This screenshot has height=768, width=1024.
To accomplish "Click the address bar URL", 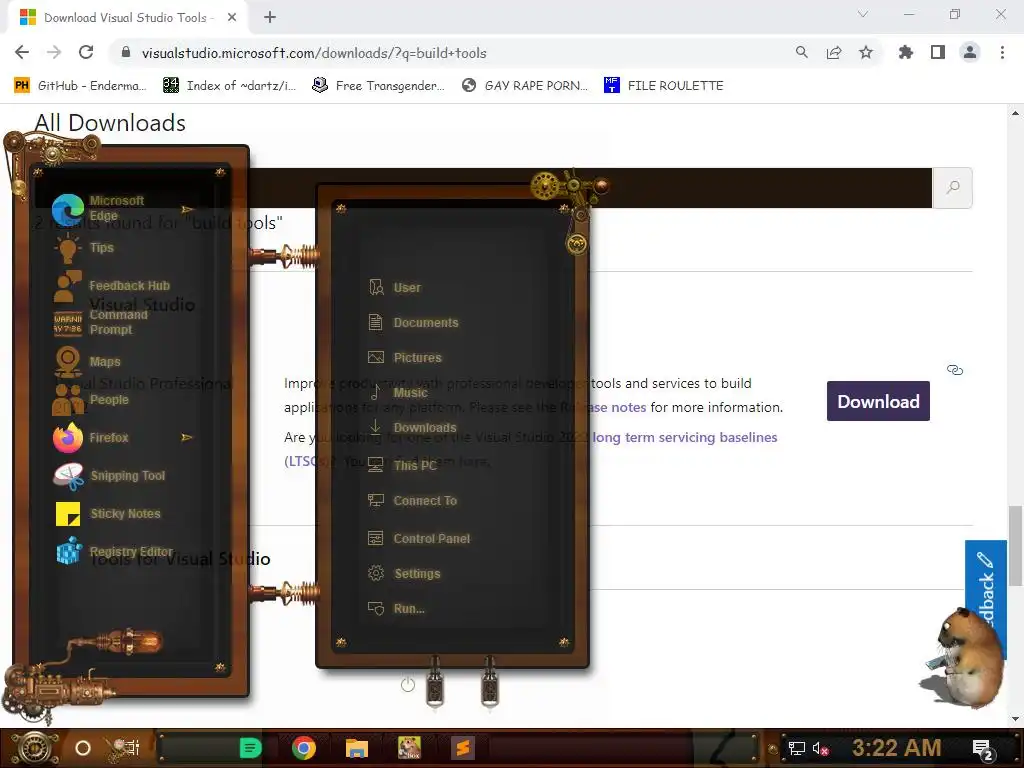I will click(313, 53).
